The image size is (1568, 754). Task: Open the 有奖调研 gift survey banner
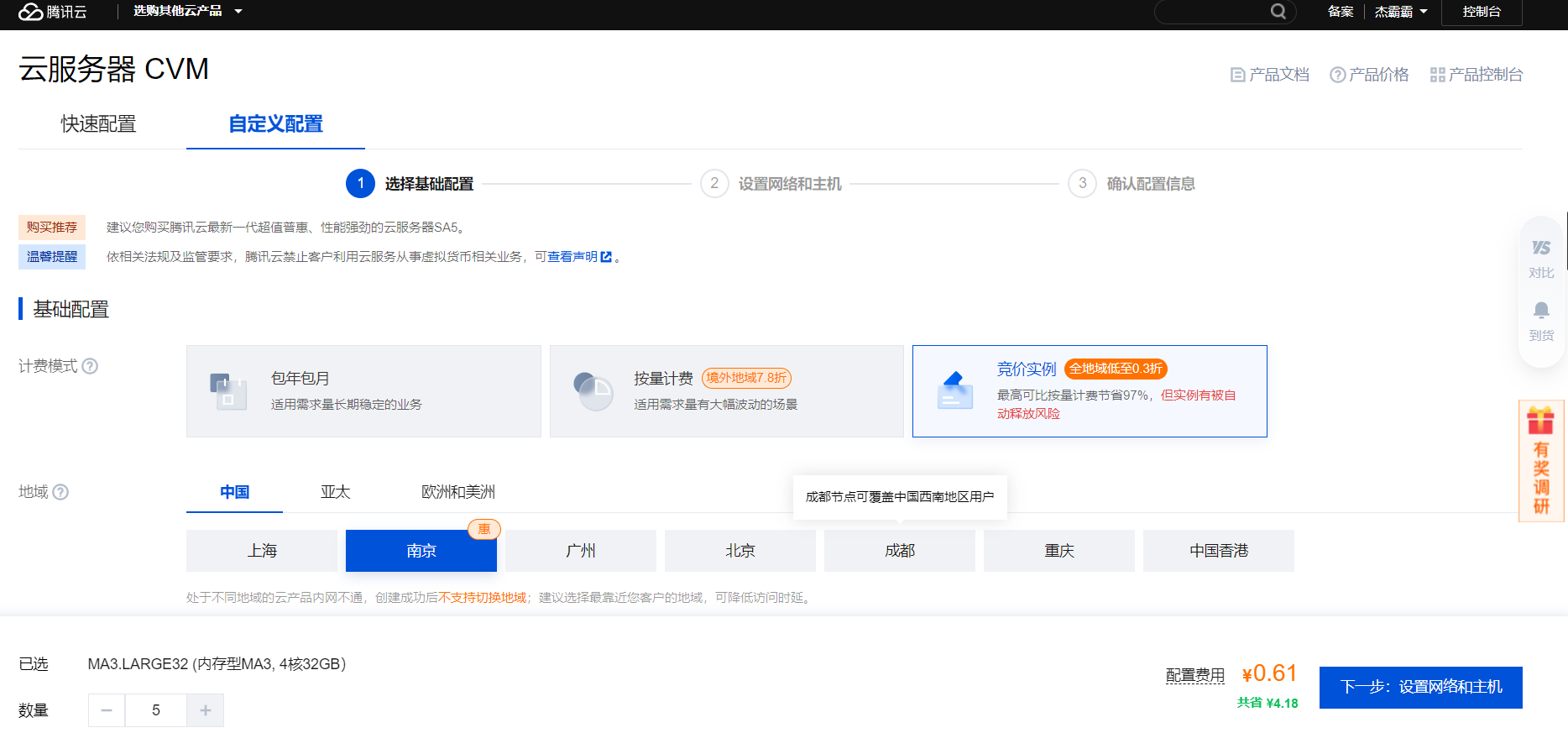click(1541, 461)
